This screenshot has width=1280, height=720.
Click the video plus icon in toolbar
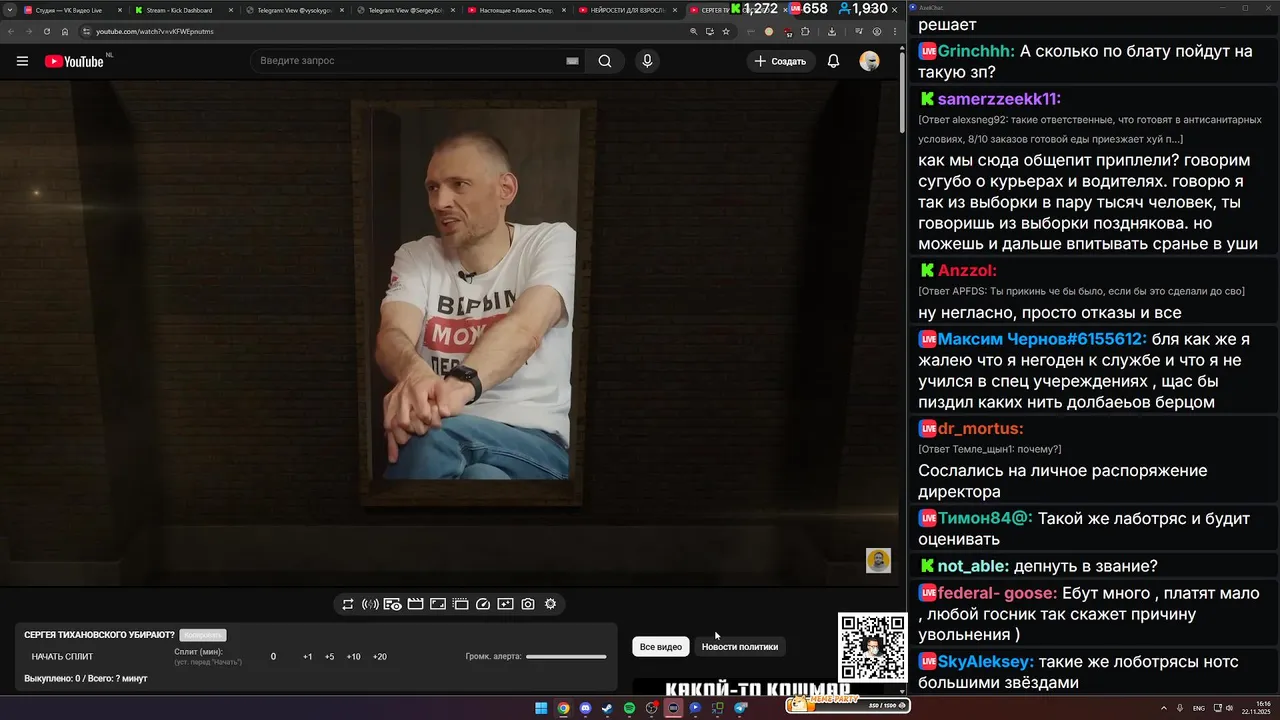(505, 604)
